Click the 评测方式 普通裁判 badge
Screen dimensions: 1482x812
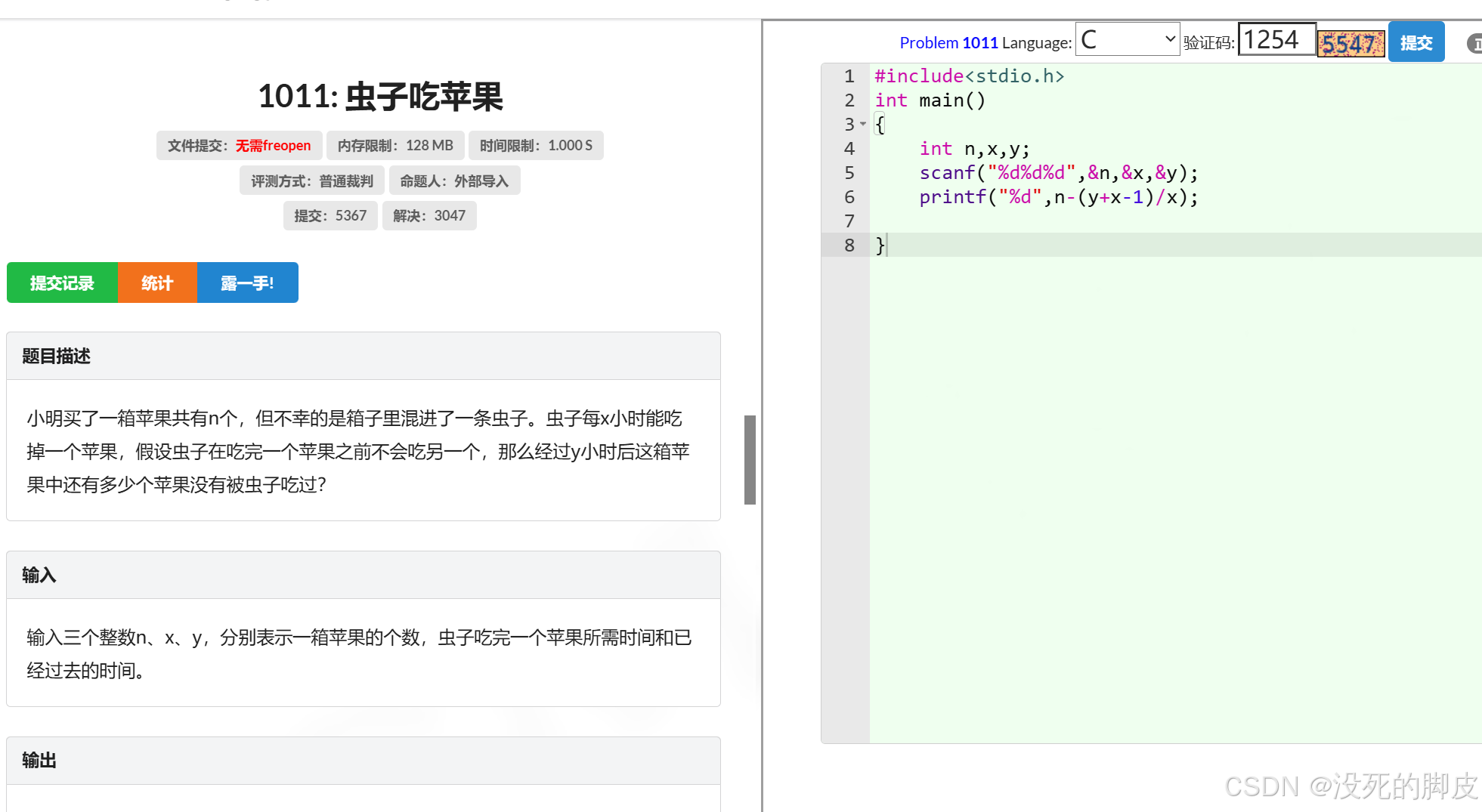click(311, 181)
